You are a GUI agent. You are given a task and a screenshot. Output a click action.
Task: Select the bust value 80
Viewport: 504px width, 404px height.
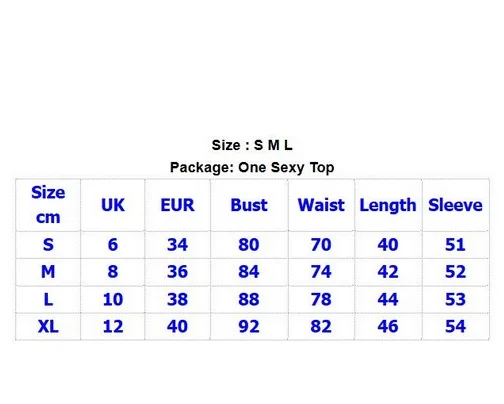pos(249,245)
